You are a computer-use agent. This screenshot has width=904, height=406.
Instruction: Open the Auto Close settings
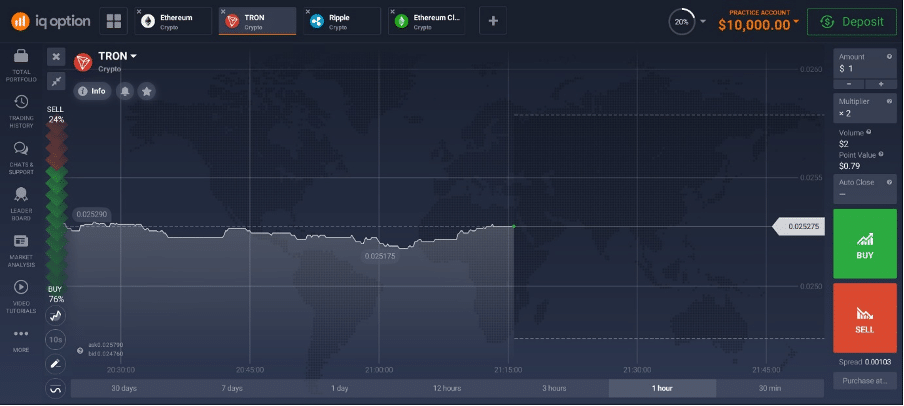pos(865,188)
